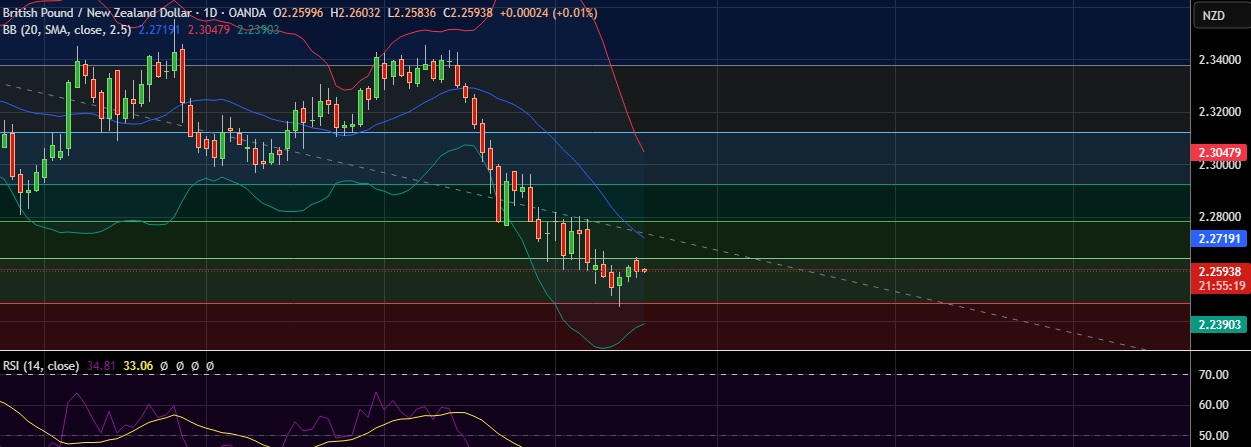Click the red 2.30479 upper band price tag
The width and height of the screenshot is (1251, 447).
(1220, 152)
